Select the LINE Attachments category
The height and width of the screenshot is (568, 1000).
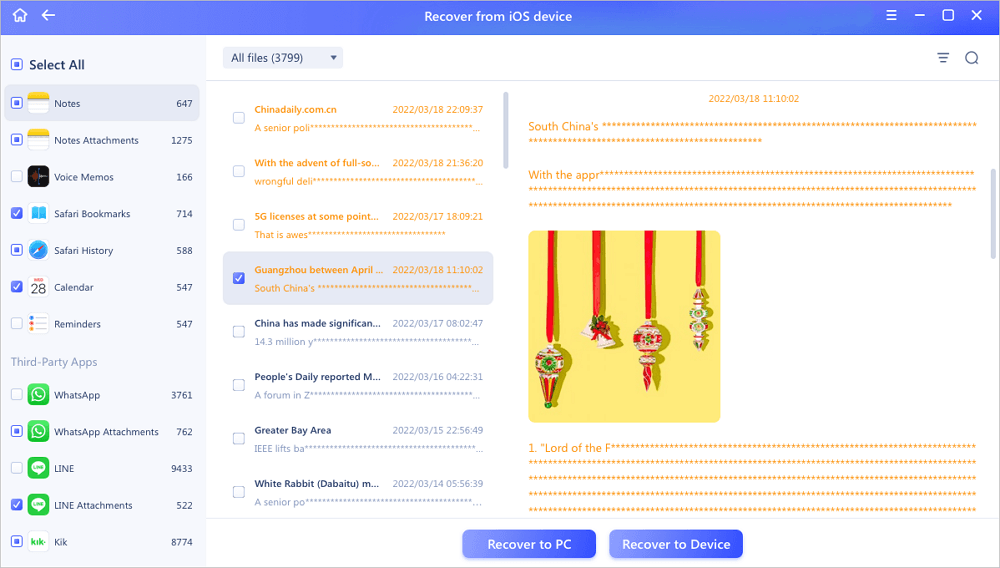102,505
